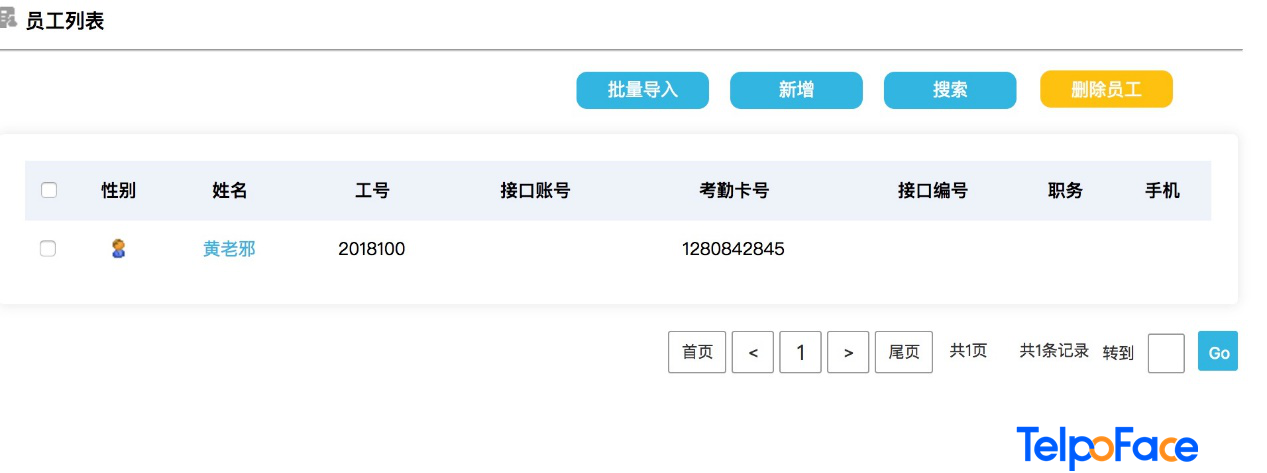Click the previous page arrow
The height and width of the screenshot is (473, 1267).
click(x=753, y=352)
